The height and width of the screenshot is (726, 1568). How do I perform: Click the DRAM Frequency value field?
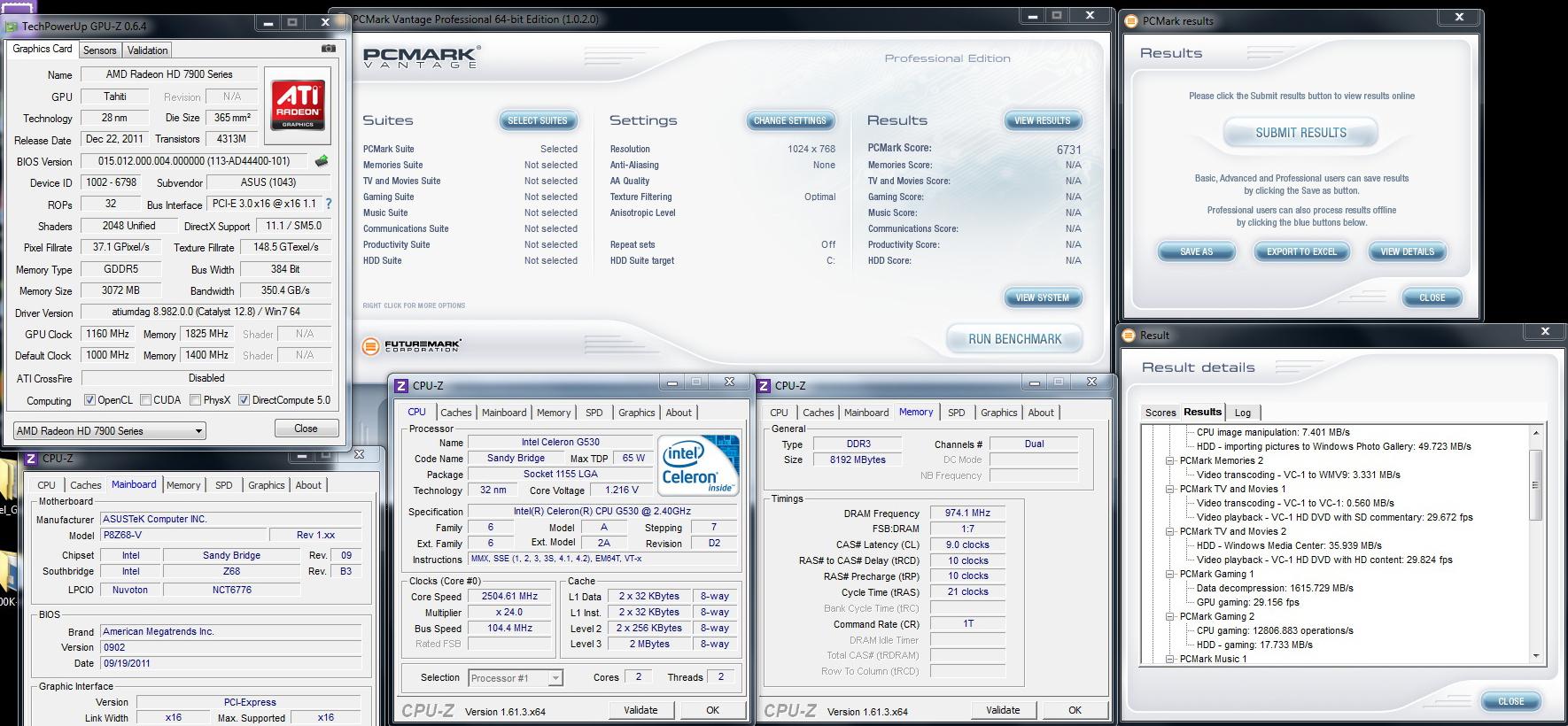coord(967,514)
